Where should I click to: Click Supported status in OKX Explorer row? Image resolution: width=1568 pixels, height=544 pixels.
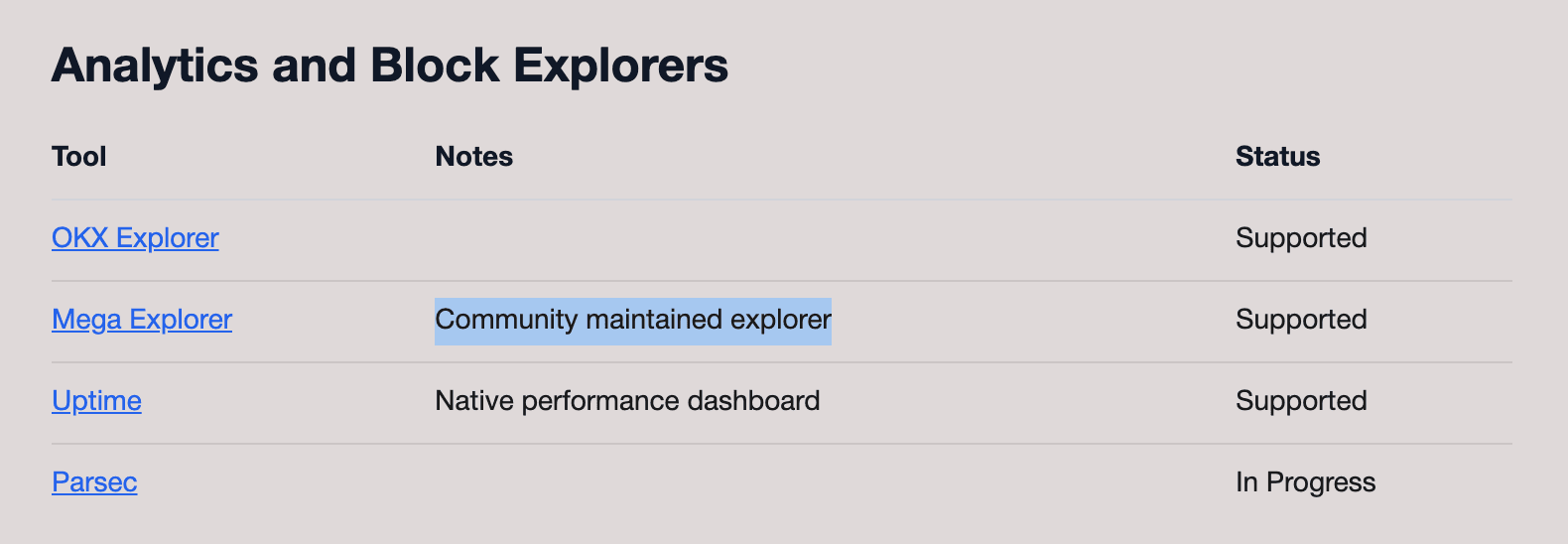pyautogui.click(x=1301, y=238)
